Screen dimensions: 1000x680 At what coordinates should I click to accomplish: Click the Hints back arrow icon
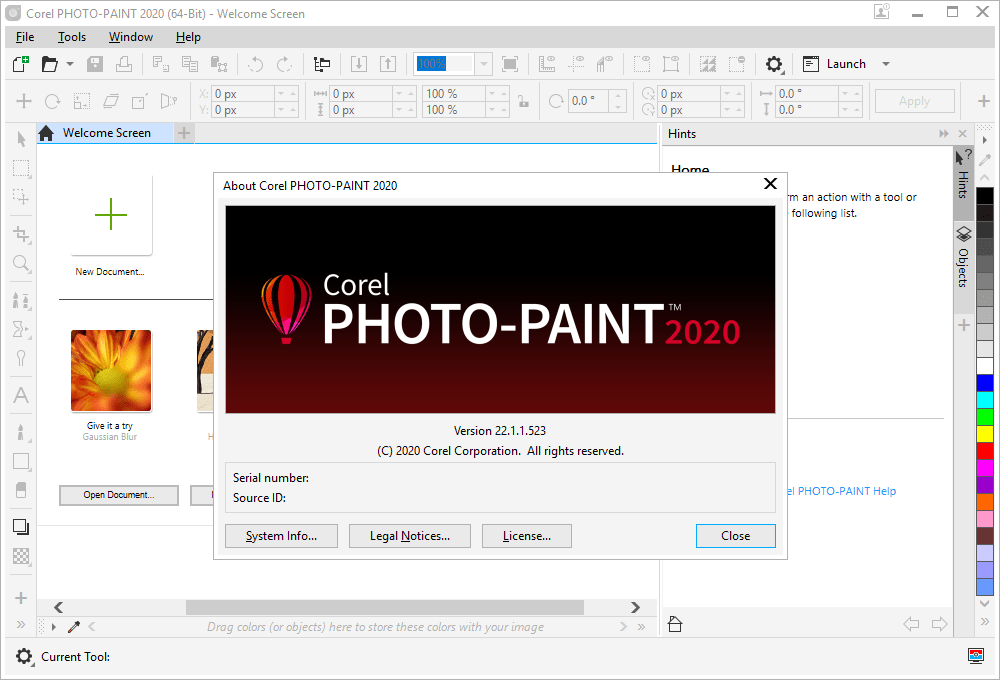[911, 624]
